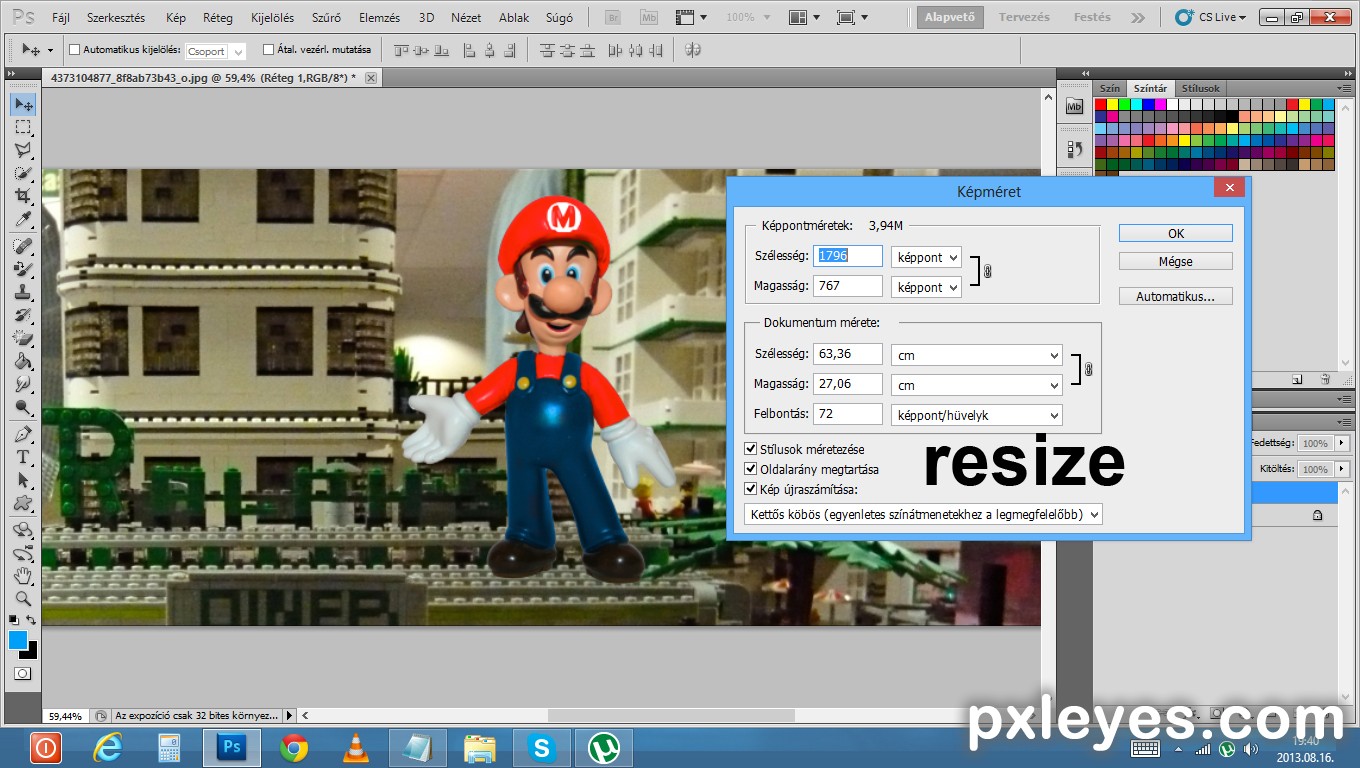The width and height of the screenshot is (1360, 768).
Task: Click OK in Képméret dialog
Action: coord(1176,233)
